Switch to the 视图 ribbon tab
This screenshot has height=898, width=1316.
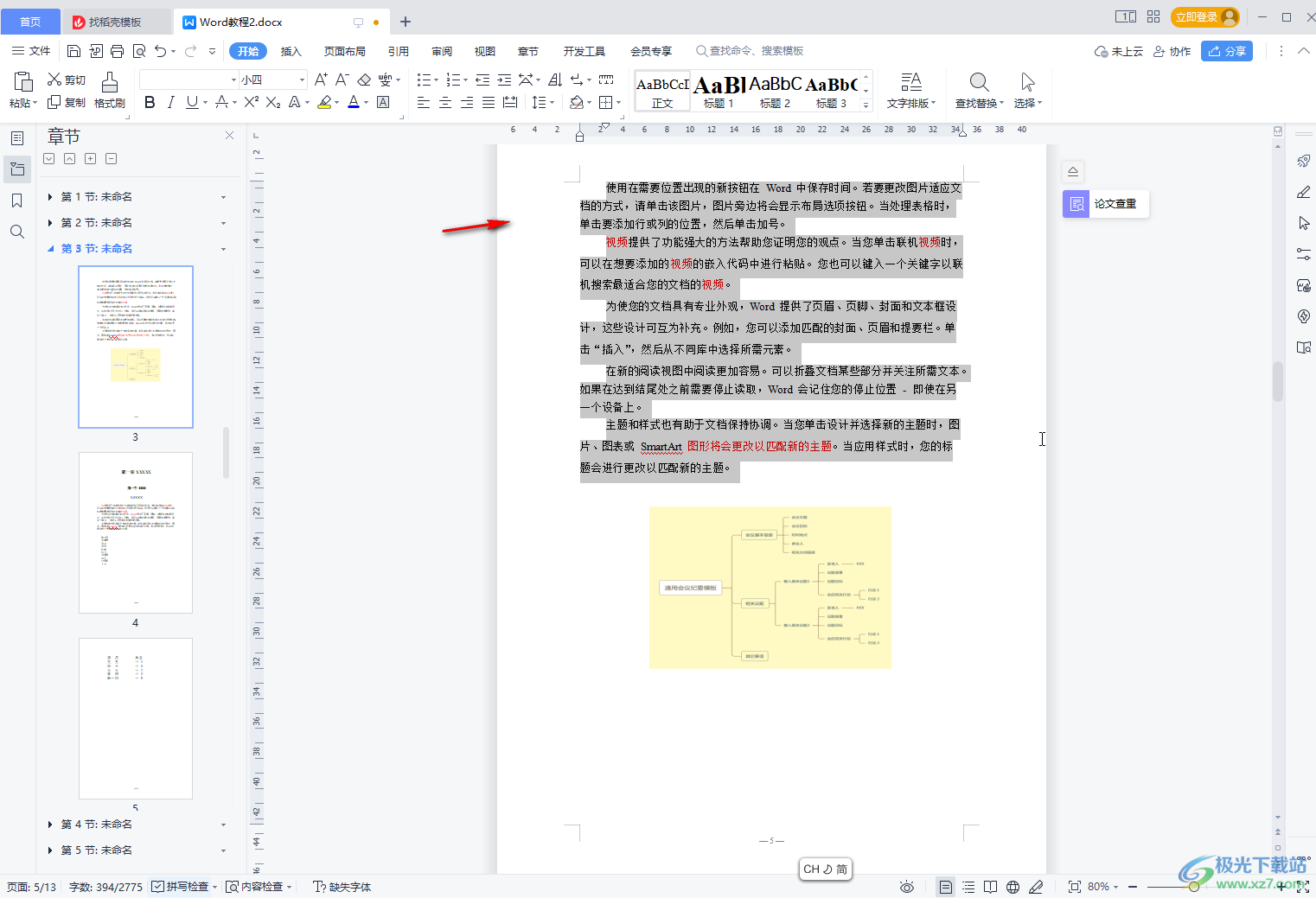coord(485,51)
